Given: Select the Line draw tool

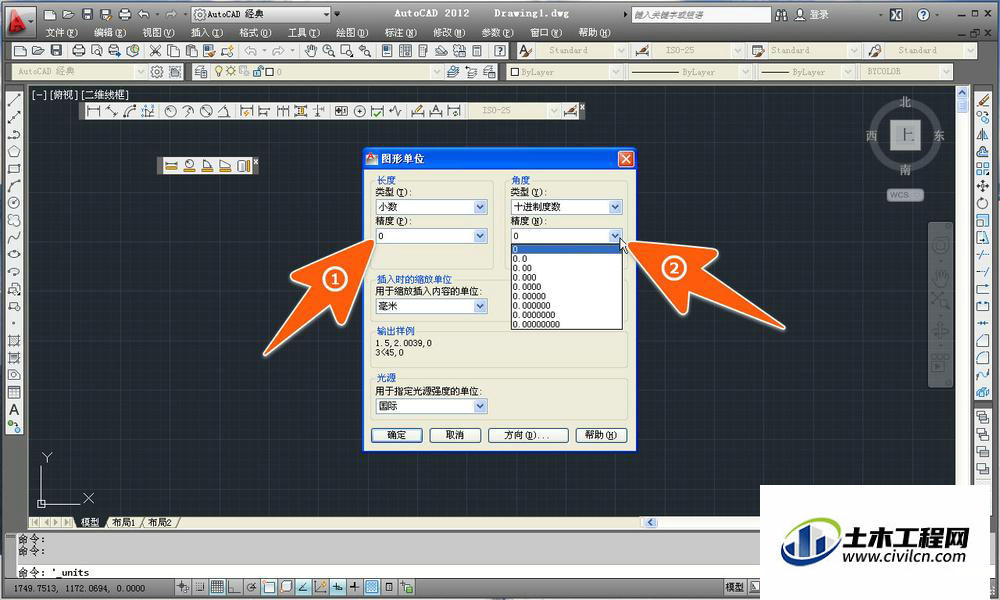Looking at the screenshot, I should tap(13, 99).
